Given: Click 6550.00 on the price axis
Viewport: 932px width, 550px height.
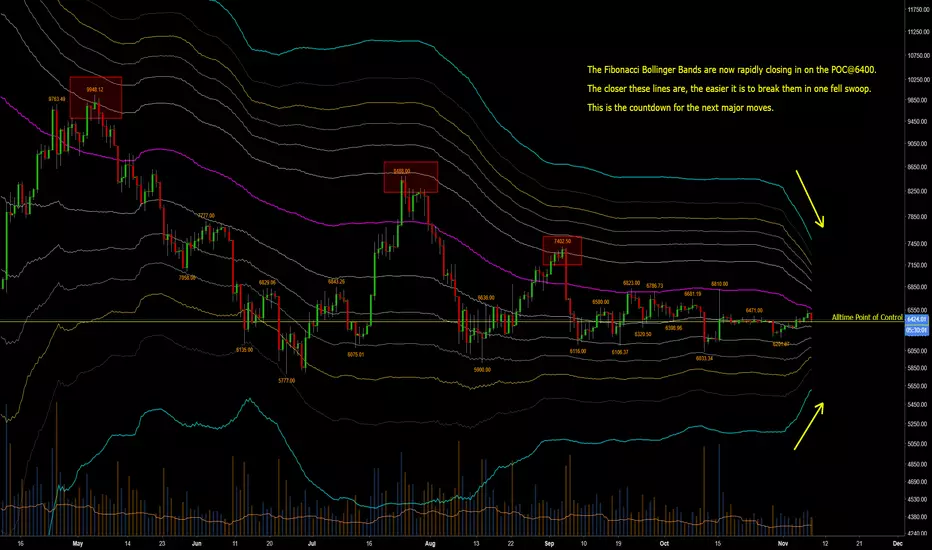Looking at the screenshot, I should (x=918, y=310).
